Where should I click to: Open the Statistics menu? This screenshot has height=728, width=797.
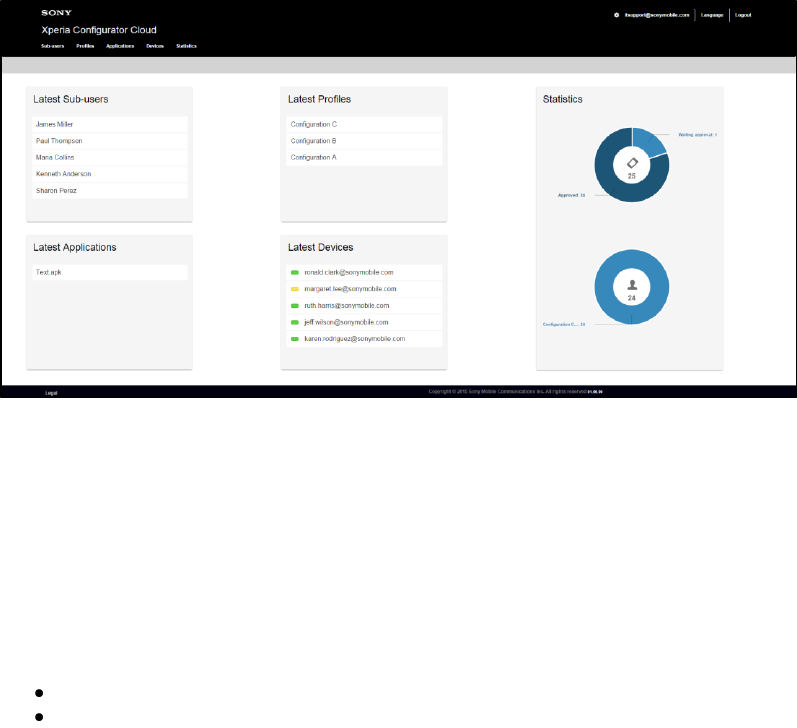point(186,46)
